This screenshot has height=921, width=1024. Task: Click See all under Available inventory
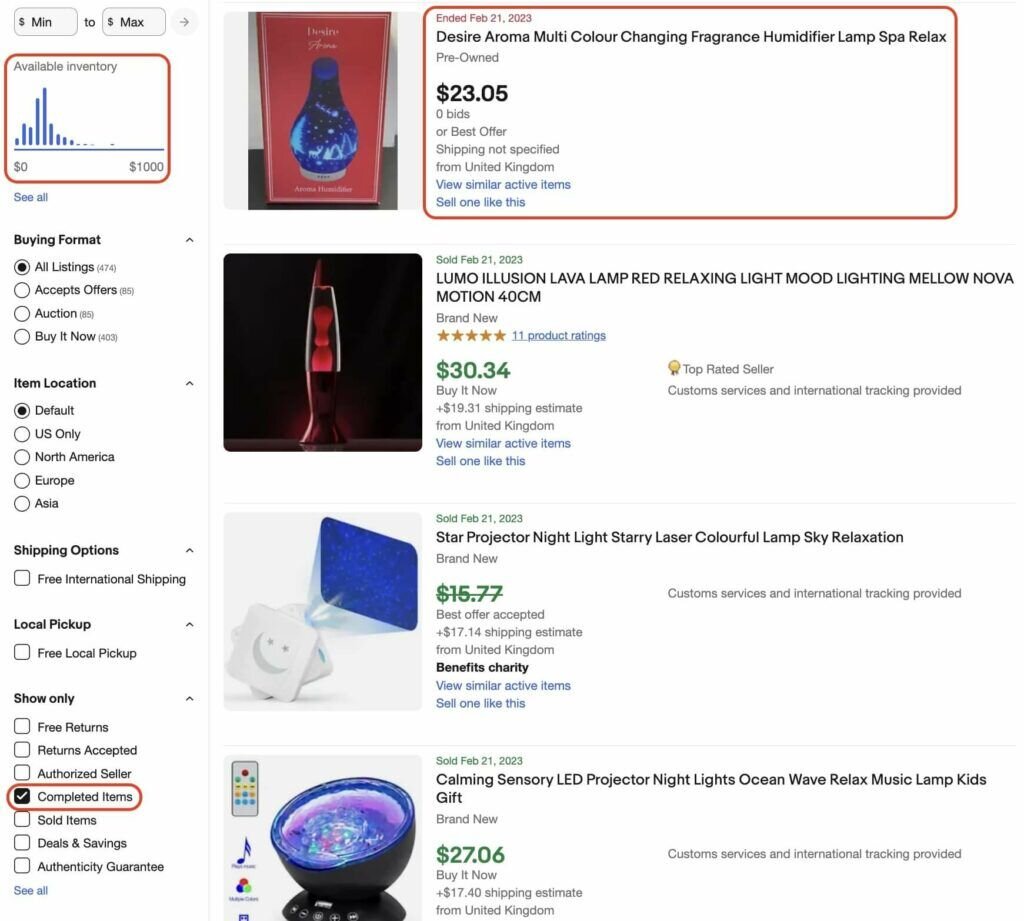click(x=30, y=197)
